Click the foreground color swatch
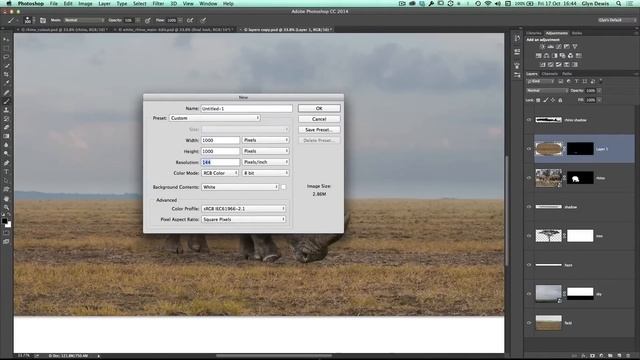Screen dimensions: 640x360 click(x=4, y=221)
